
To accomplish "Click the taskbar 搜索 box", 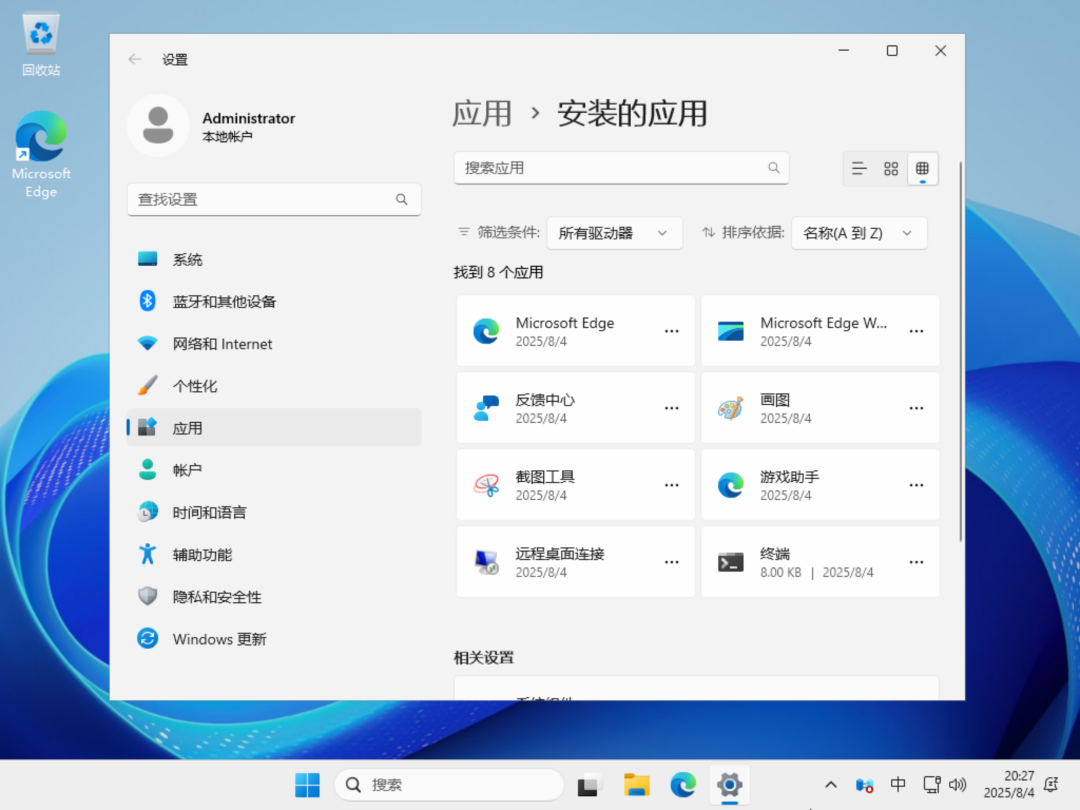I will 449,785.
